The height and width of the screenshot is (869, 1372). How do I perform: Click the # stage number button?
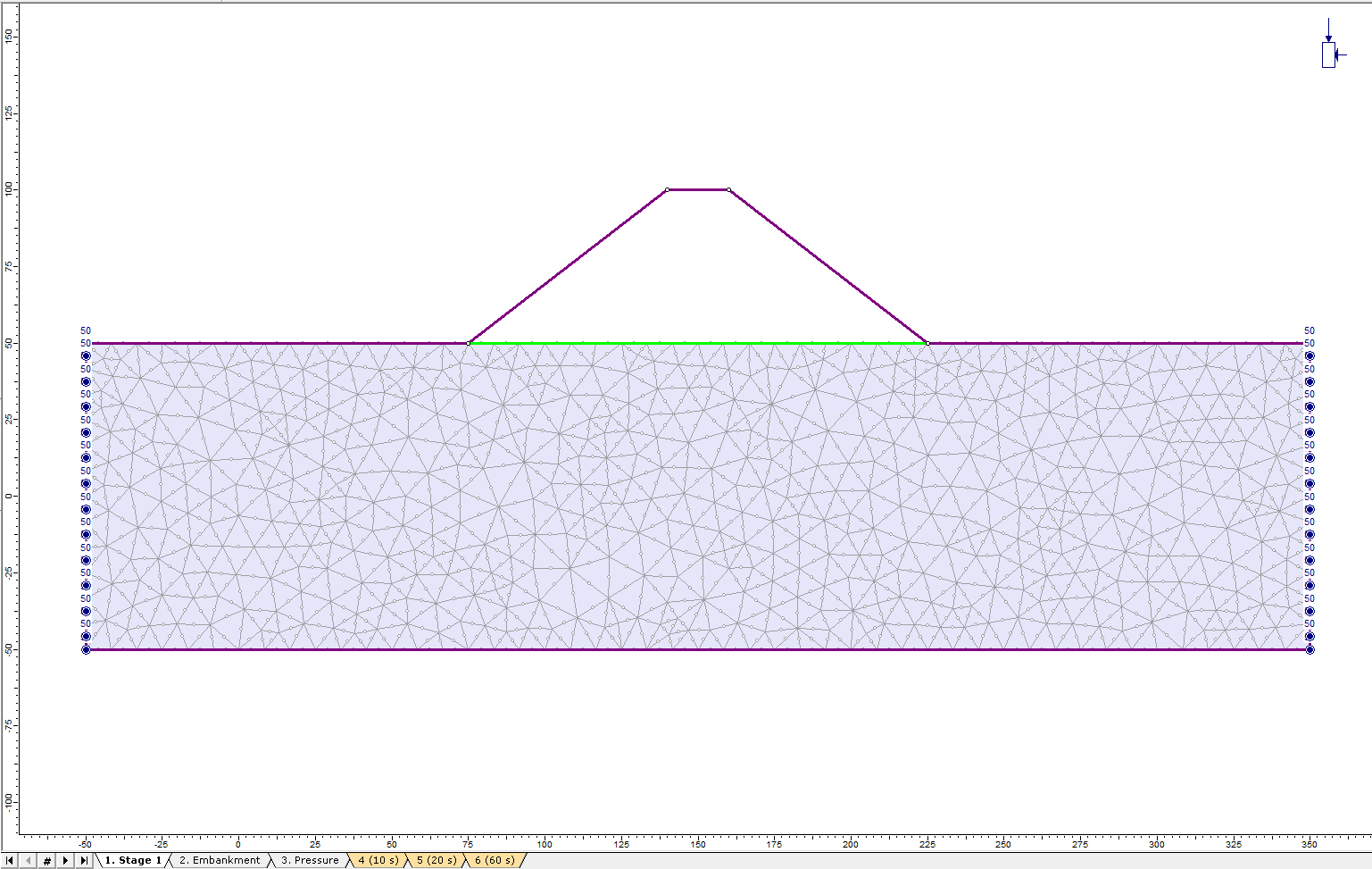pyautogui.click(x=47, y=861)
